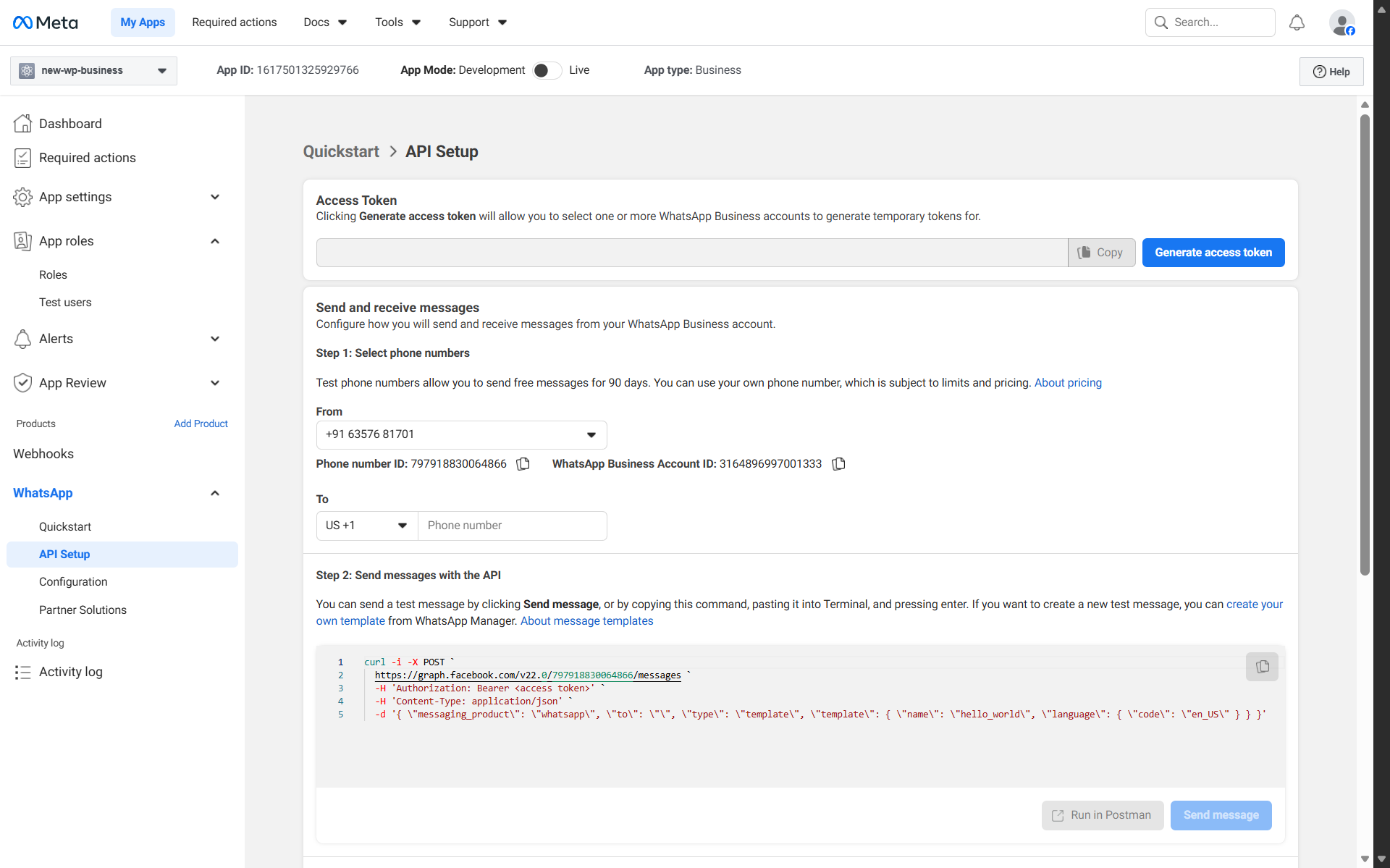
Task: Expand the App Review section chevron
Action: (x=215, y=383)
